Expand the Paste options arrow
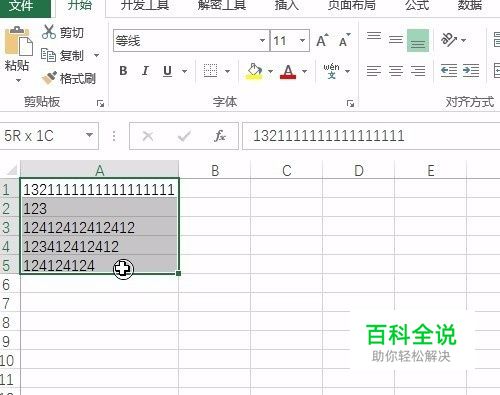Image resolution: width=500 pixels, height=395 pixels. (x=18, y=80)
